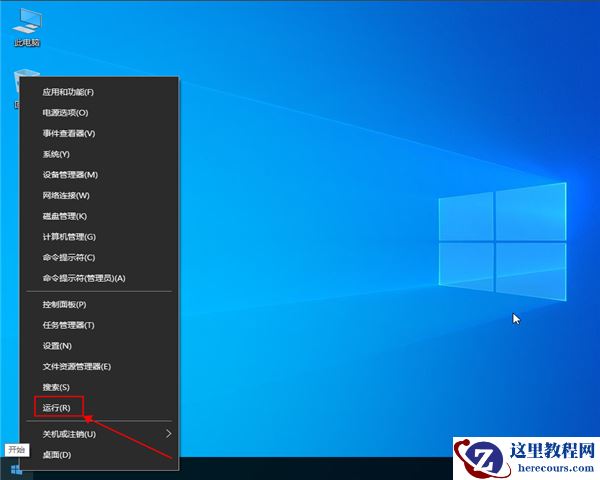
Task: Open 控制面板(P)
Action: point(99,304)
